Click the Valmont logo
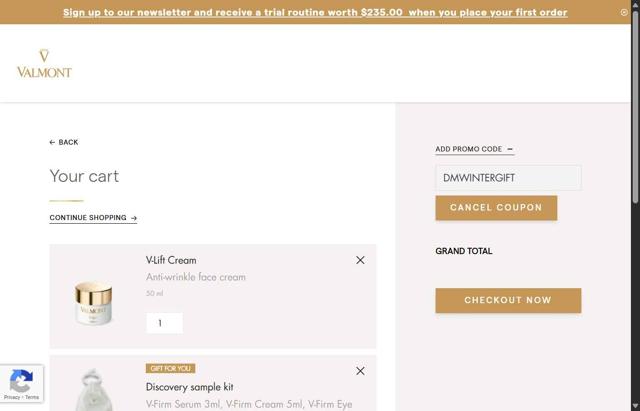The height and width of the screenshot is (411, 640). point(44,63)
